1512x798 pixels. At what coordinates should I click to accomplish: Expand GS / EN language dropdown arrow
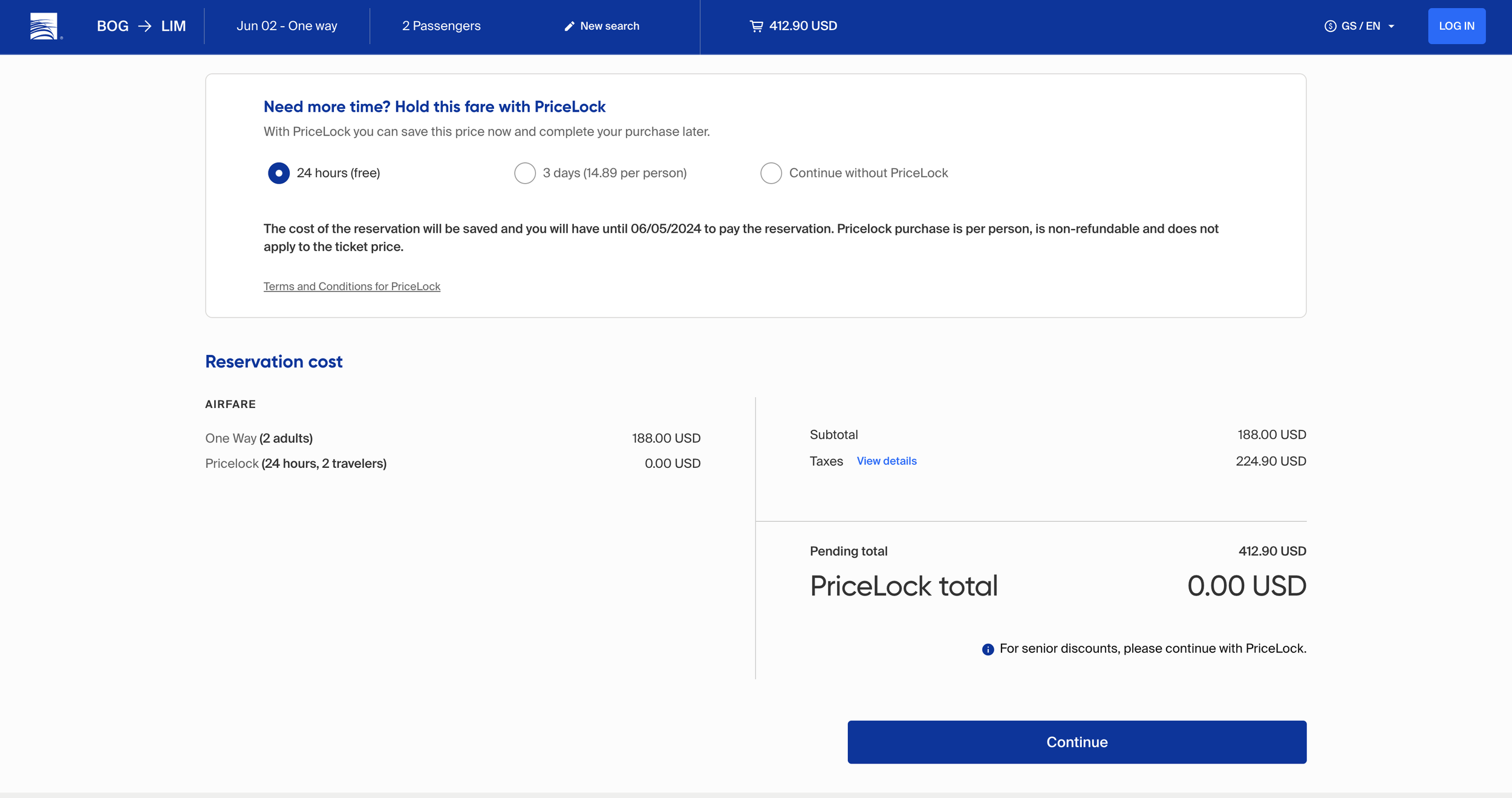(x=1392, y=27)
